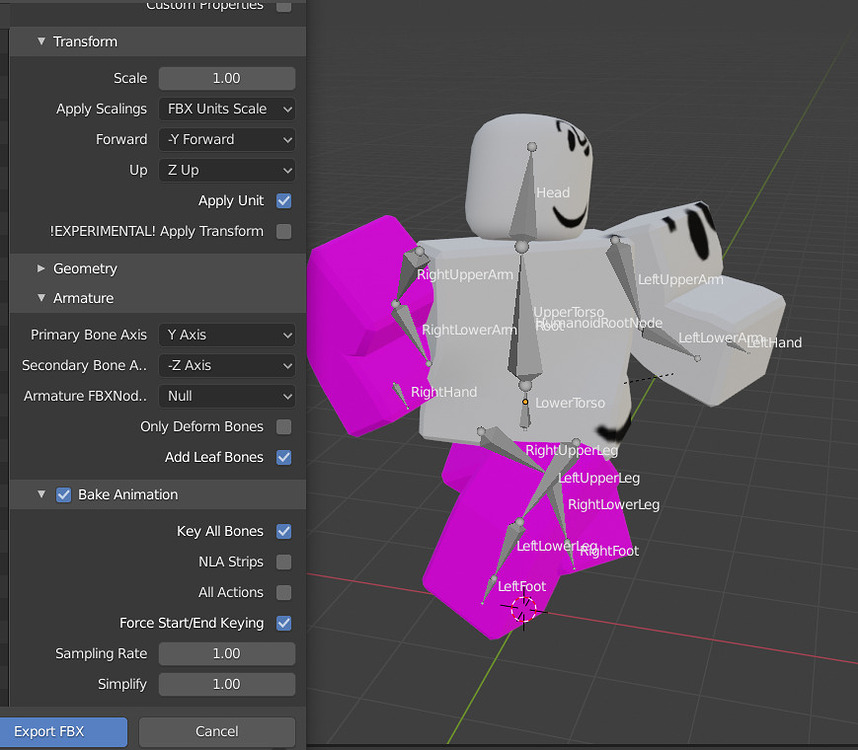
Task: Cancel the export dialog
Action: click(217, 732)
